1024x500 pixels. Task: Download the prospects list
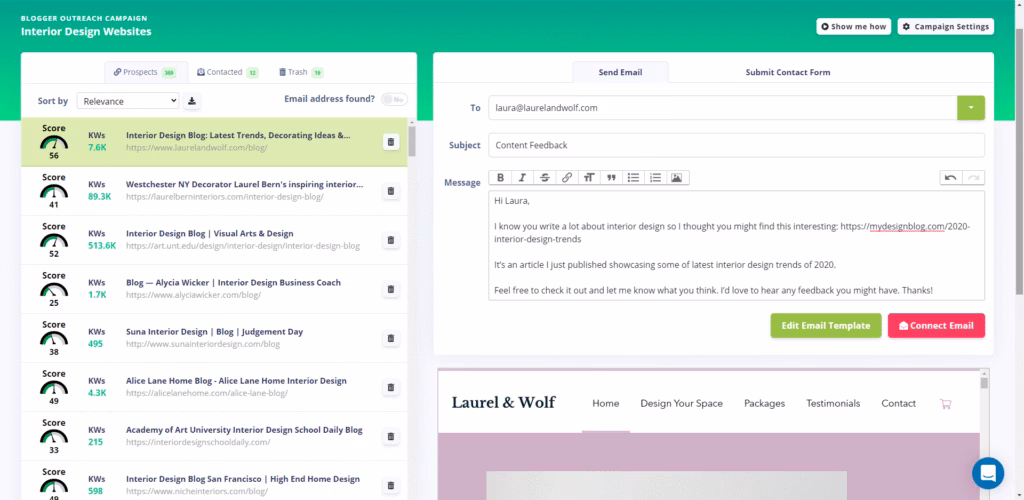coord(193,101)
